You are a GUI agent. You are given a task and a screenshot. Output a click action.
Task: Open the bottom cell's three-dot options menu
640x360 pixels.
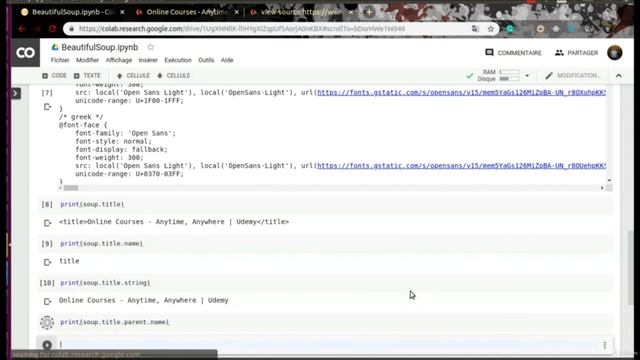click(604, 345)
